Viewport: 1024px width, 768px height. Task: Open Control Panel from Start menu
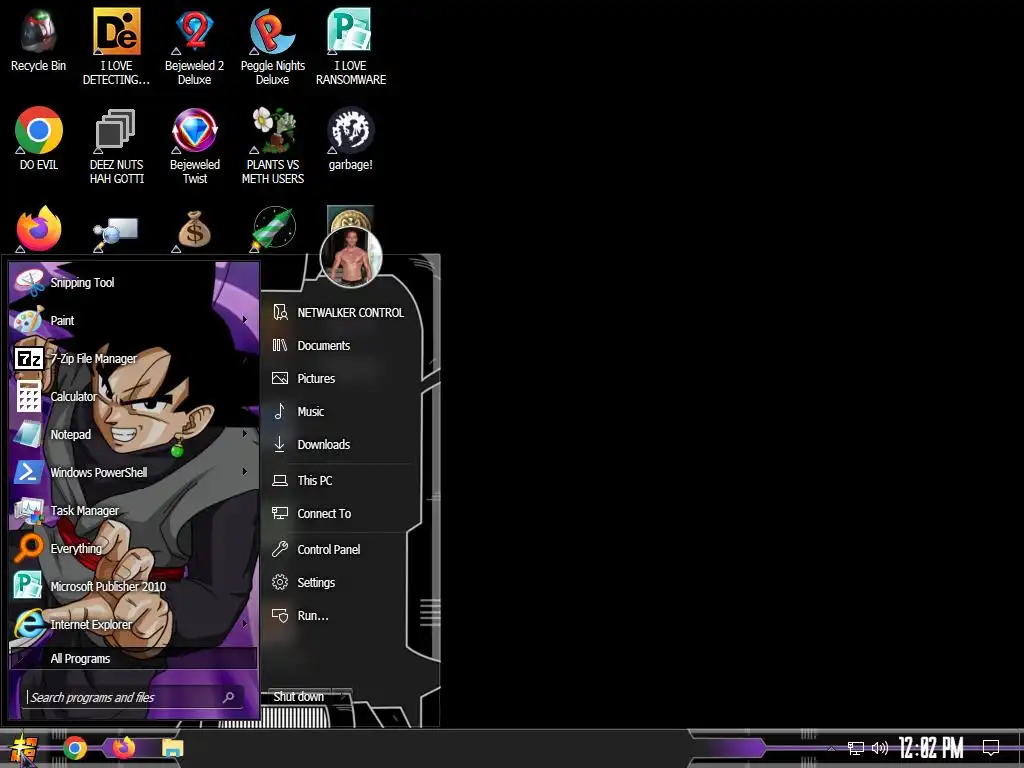click(338, 550)
